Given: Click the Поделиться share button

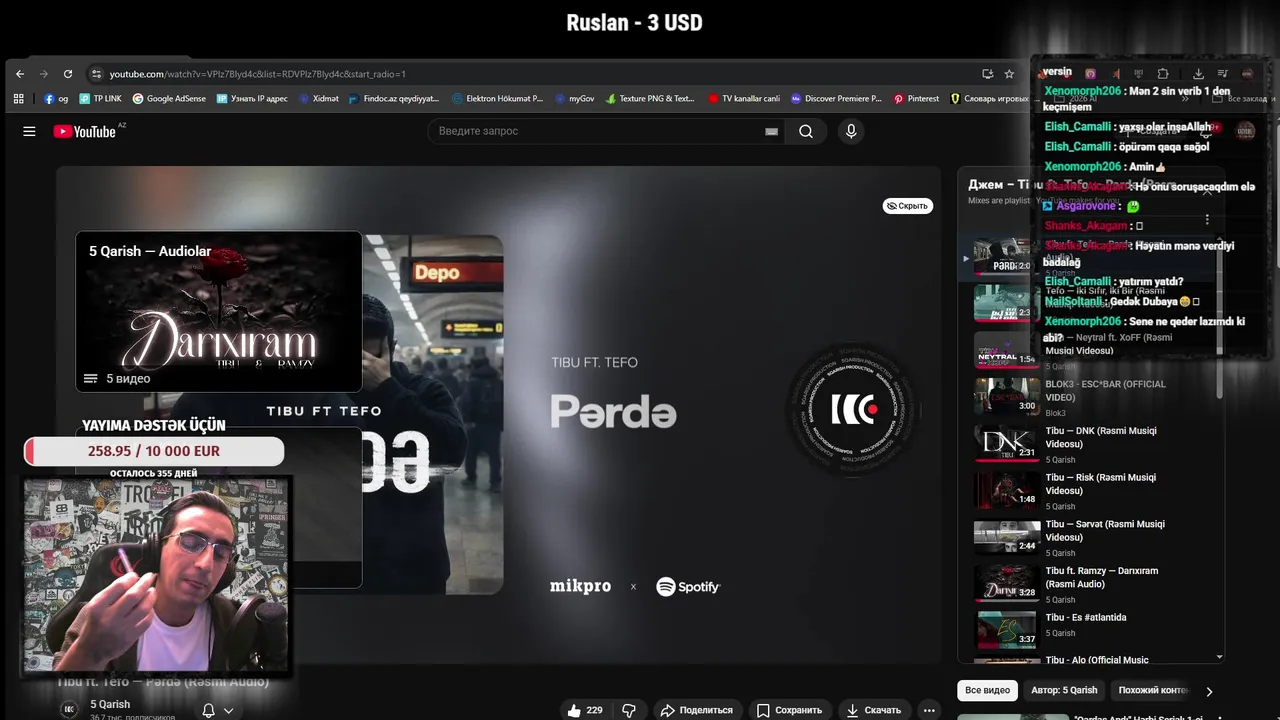Looking at the screenshot, I should click(x=697, y=710).
